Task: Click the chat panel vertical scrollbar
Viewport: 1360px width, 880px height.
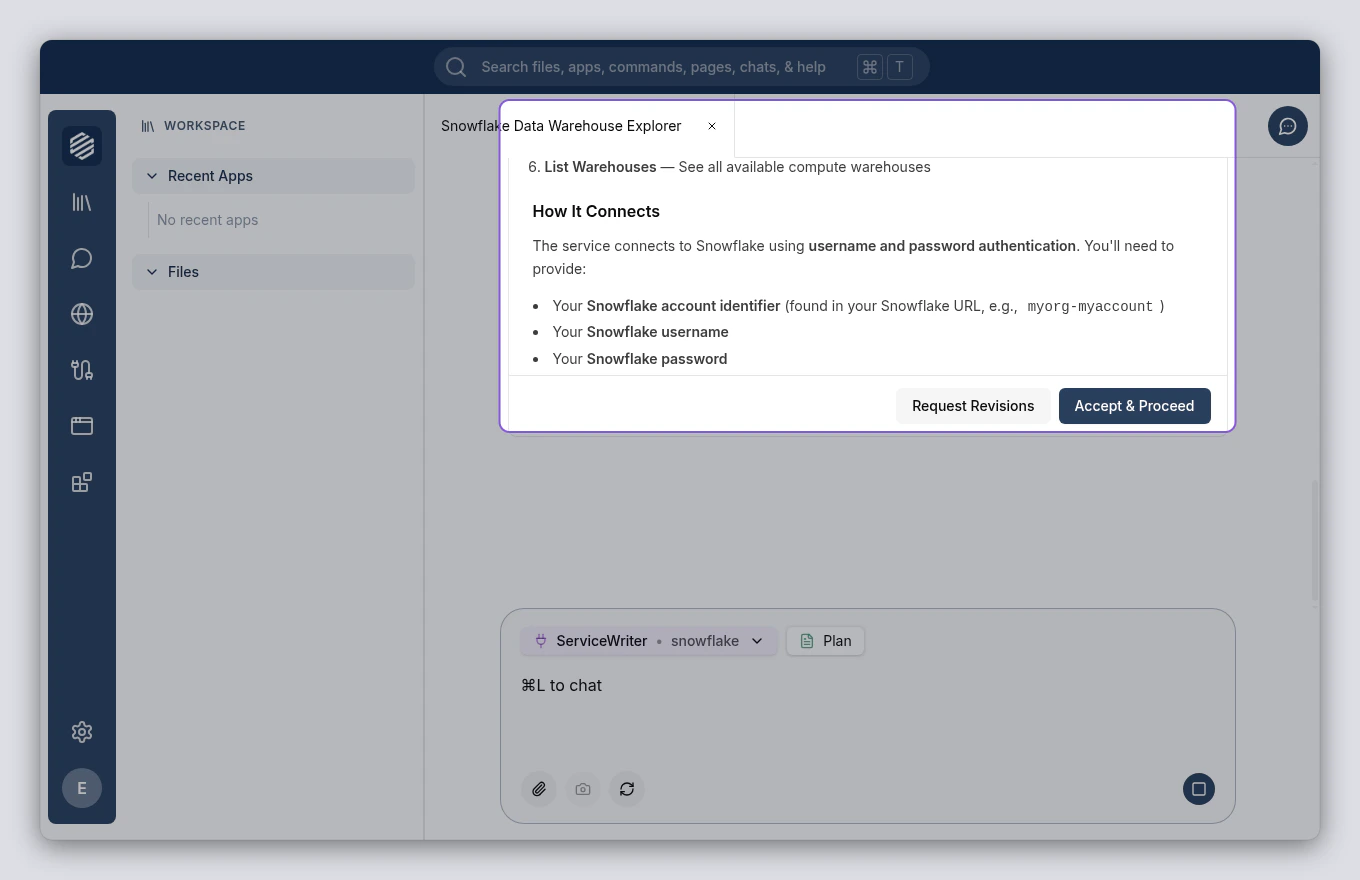Action: 1315,541
